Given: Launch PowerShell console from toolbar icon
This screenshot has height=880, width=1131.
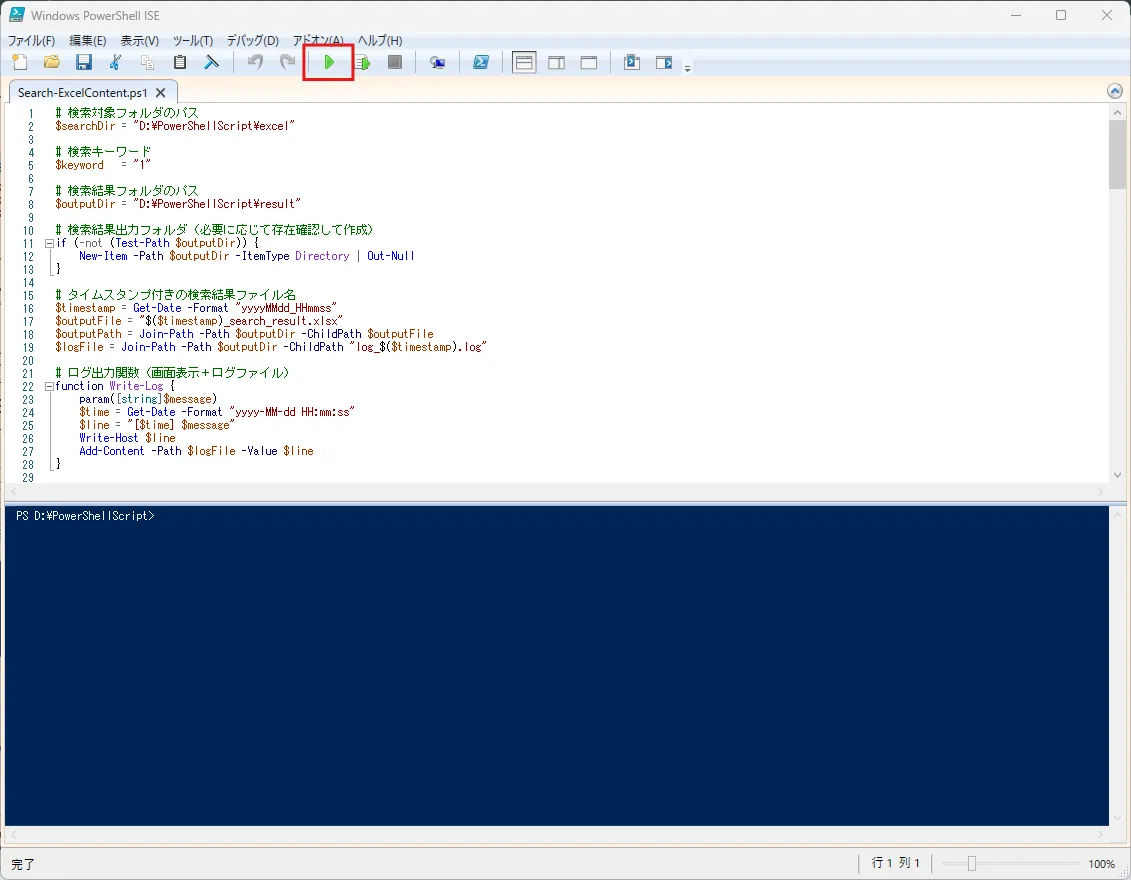Looking at the screenshot, I should coord(480,62).
